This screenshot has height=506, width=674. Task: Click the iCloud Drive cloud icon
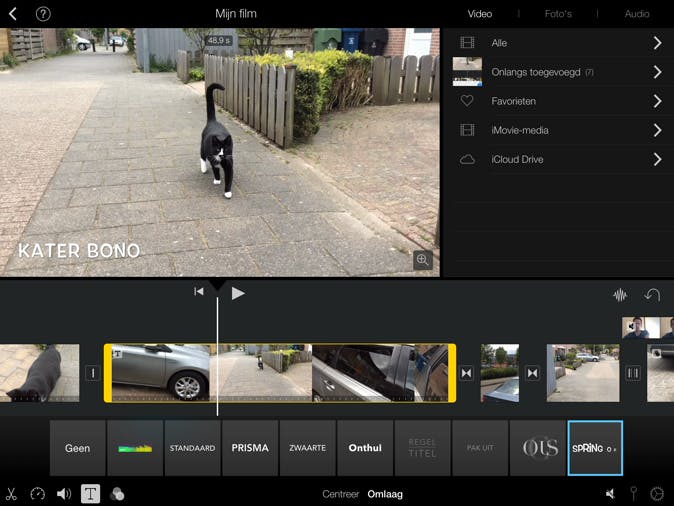click(467, 159)
